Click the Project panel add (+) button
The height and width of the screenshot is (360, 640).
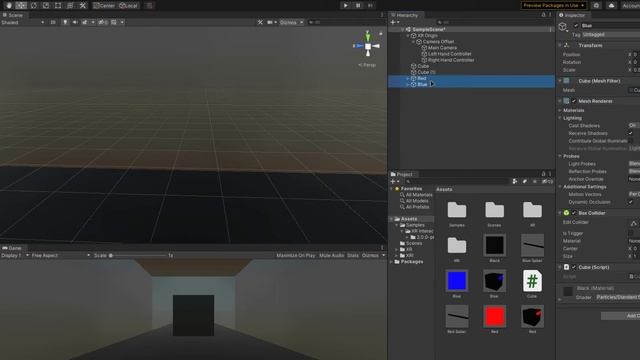click(x=395, y=181)
